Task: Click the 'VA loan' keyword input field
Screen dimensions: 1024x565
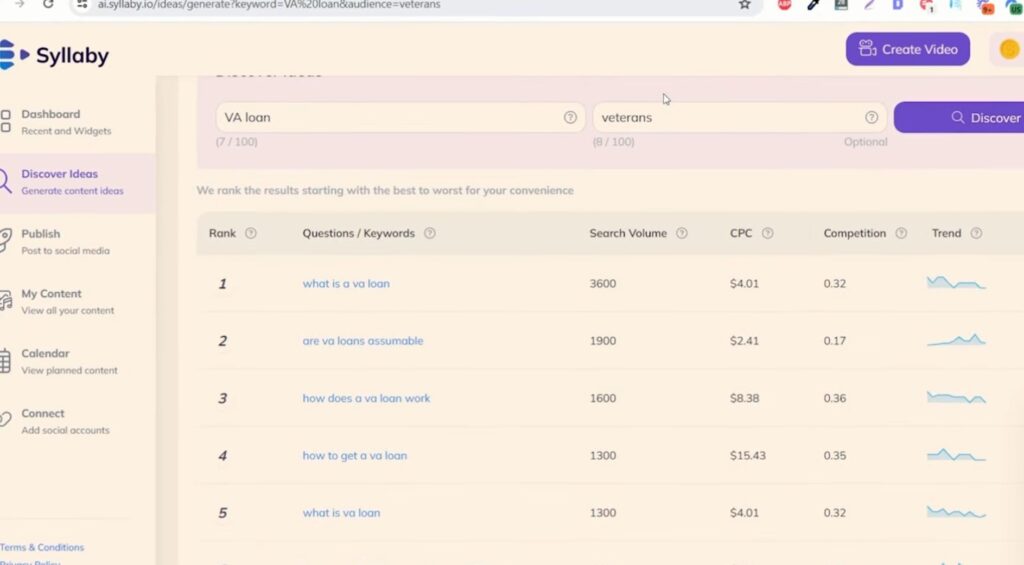Action: tap(400, 118)
